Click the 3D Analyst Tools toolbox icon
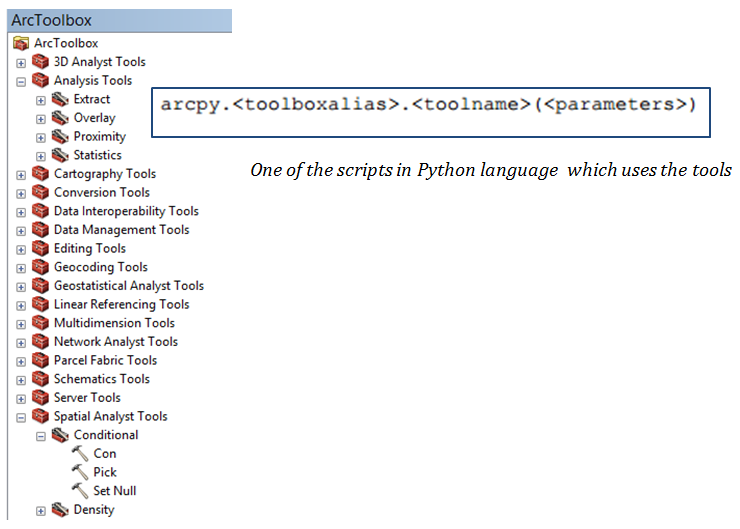The height and width of the screenshot is (529, 740). 40,62
